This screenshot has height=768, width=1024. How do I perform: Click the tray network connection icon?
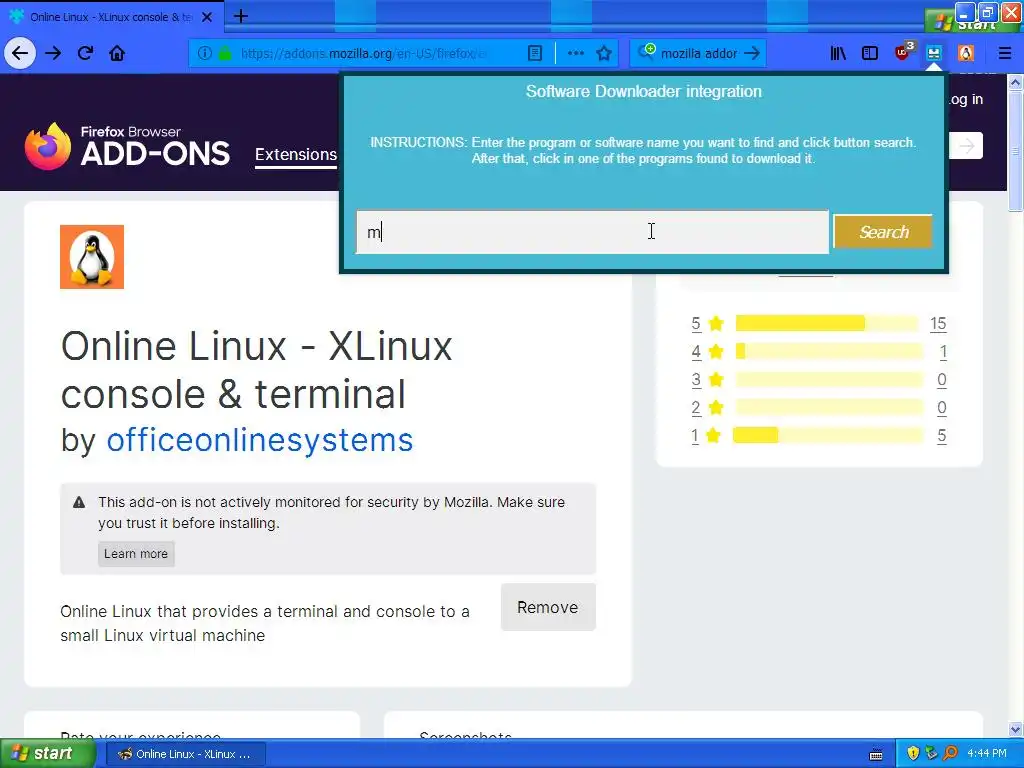pyautogui.click(x=932, y=754)
